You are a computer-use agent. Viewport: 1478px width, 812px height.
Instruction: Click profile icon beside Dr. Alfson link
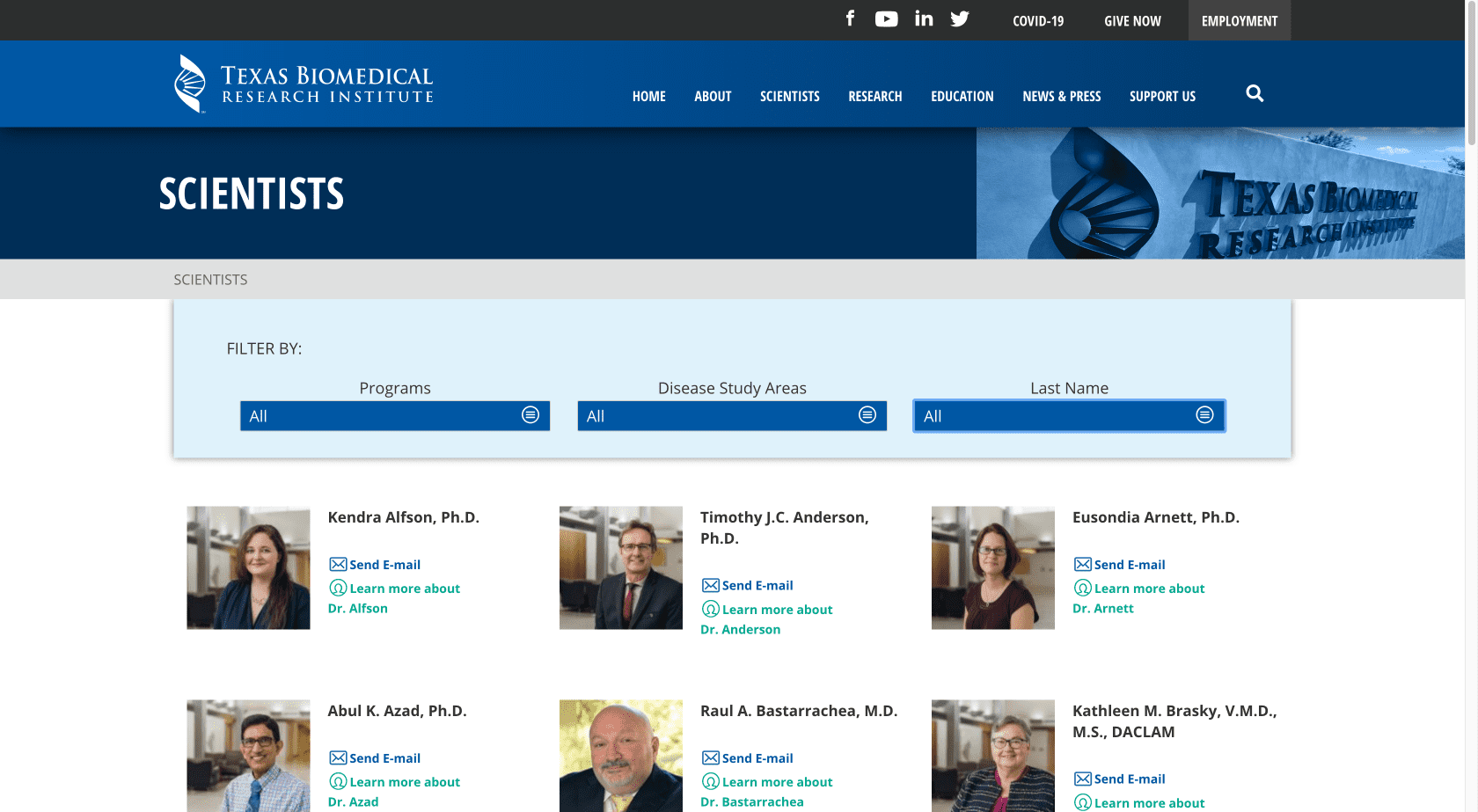(338, 588)
